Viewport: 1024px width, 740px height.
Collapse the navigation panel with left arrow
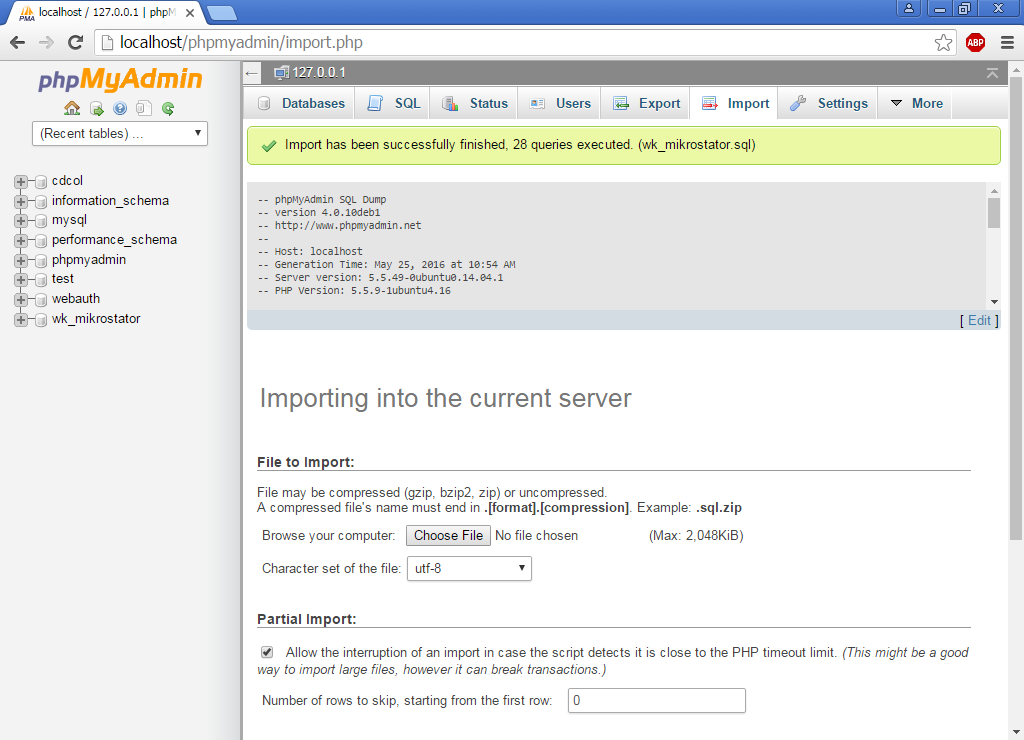[x=253, y=73]
